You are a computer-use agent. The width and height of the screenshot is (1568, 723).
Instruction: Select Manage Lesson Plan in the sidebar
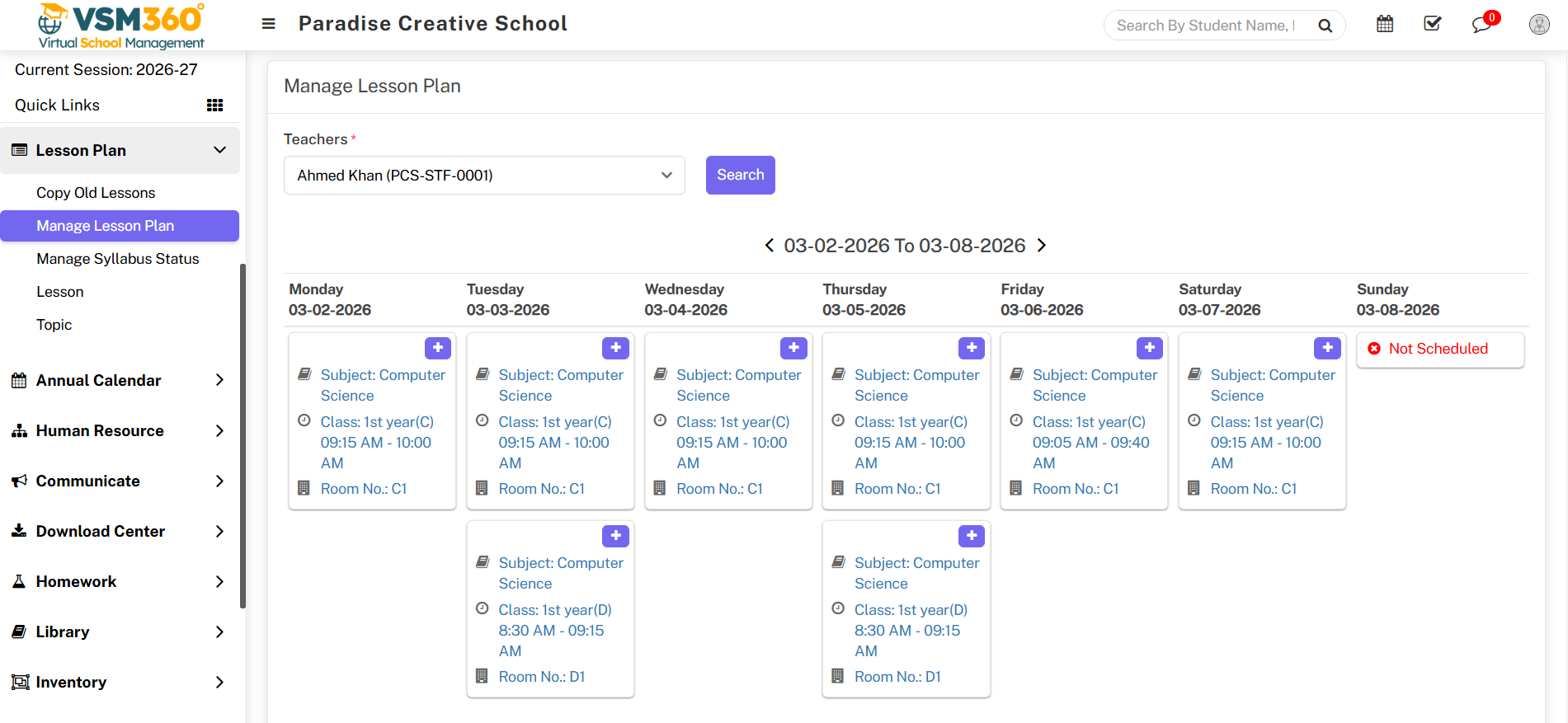pyautogui.click(x=120, y=226)
